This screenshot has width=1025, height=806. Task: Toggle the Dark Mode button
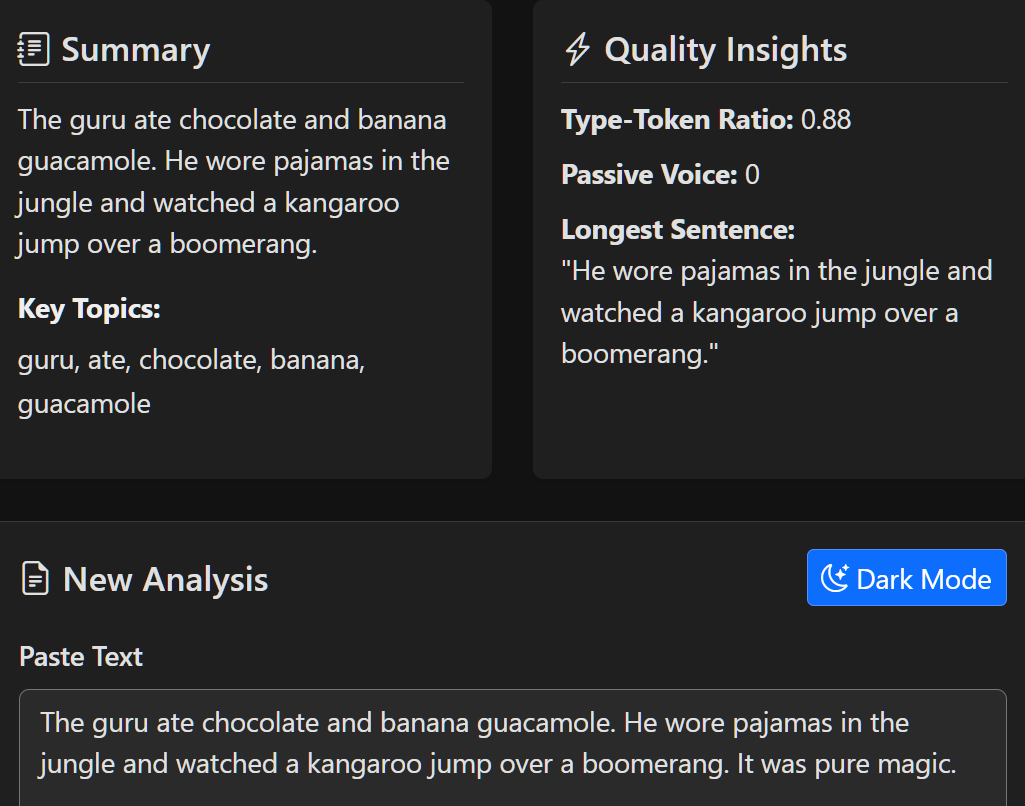tap(906, 578)
